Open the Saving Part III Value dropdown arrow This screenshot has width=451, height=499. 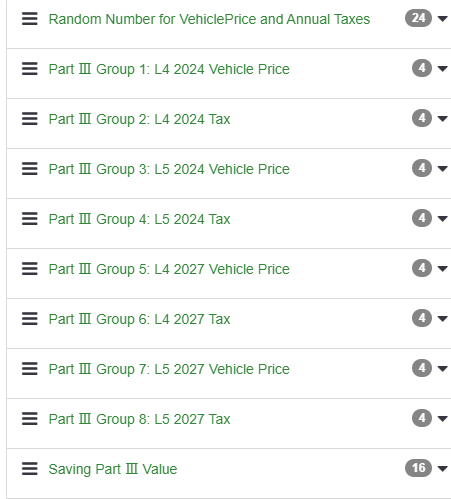coord(442,469)
